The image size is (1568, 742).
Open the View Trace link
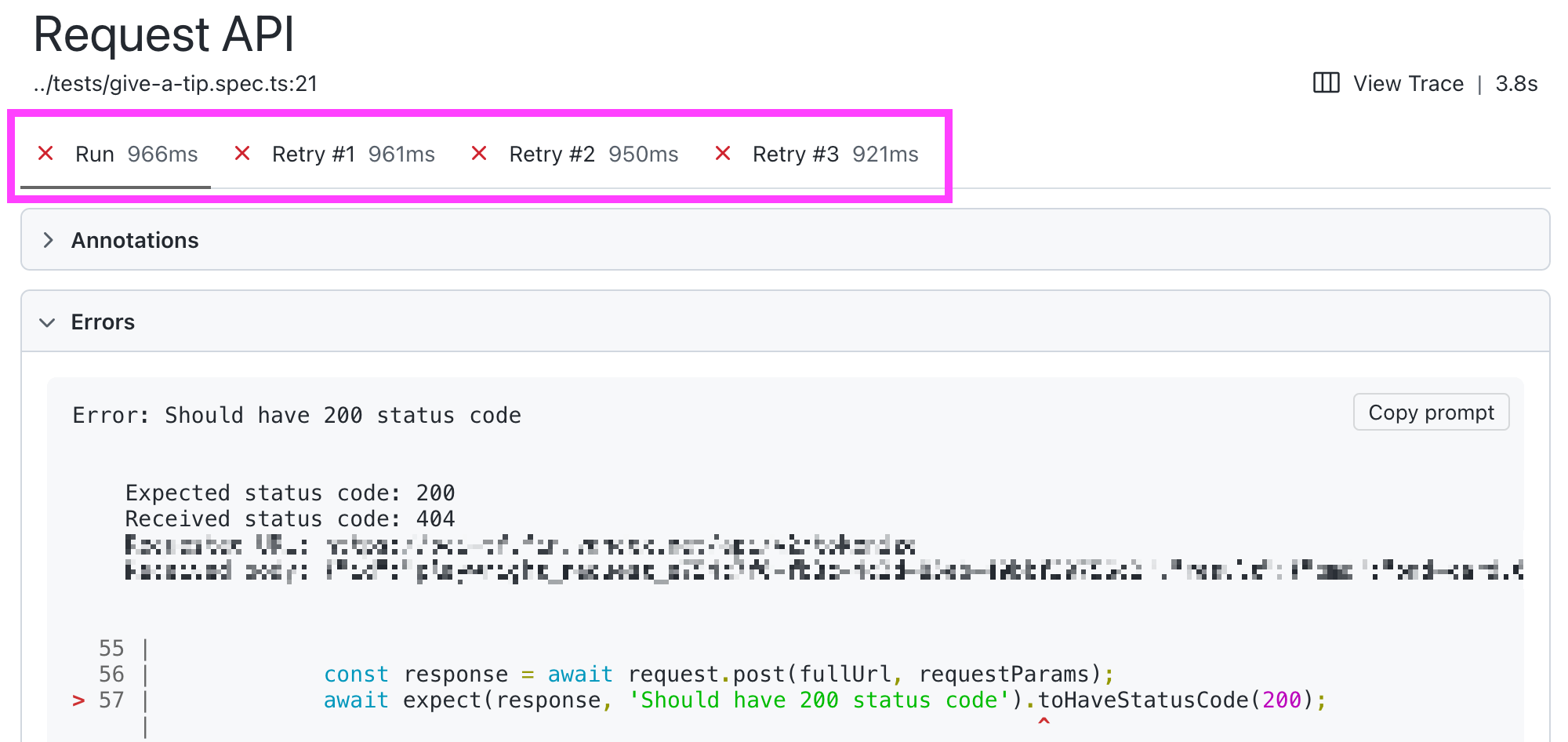[x=1408, y=84]
